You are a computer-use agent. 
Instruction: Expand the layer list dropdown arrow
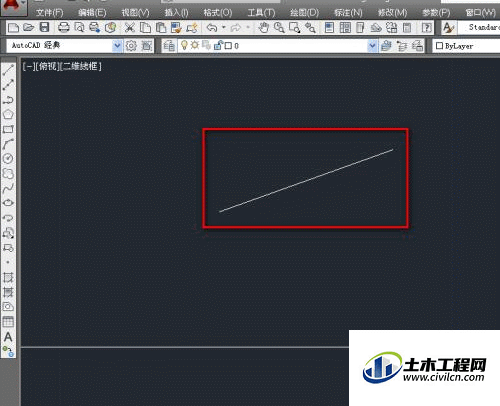click(372, 46)
